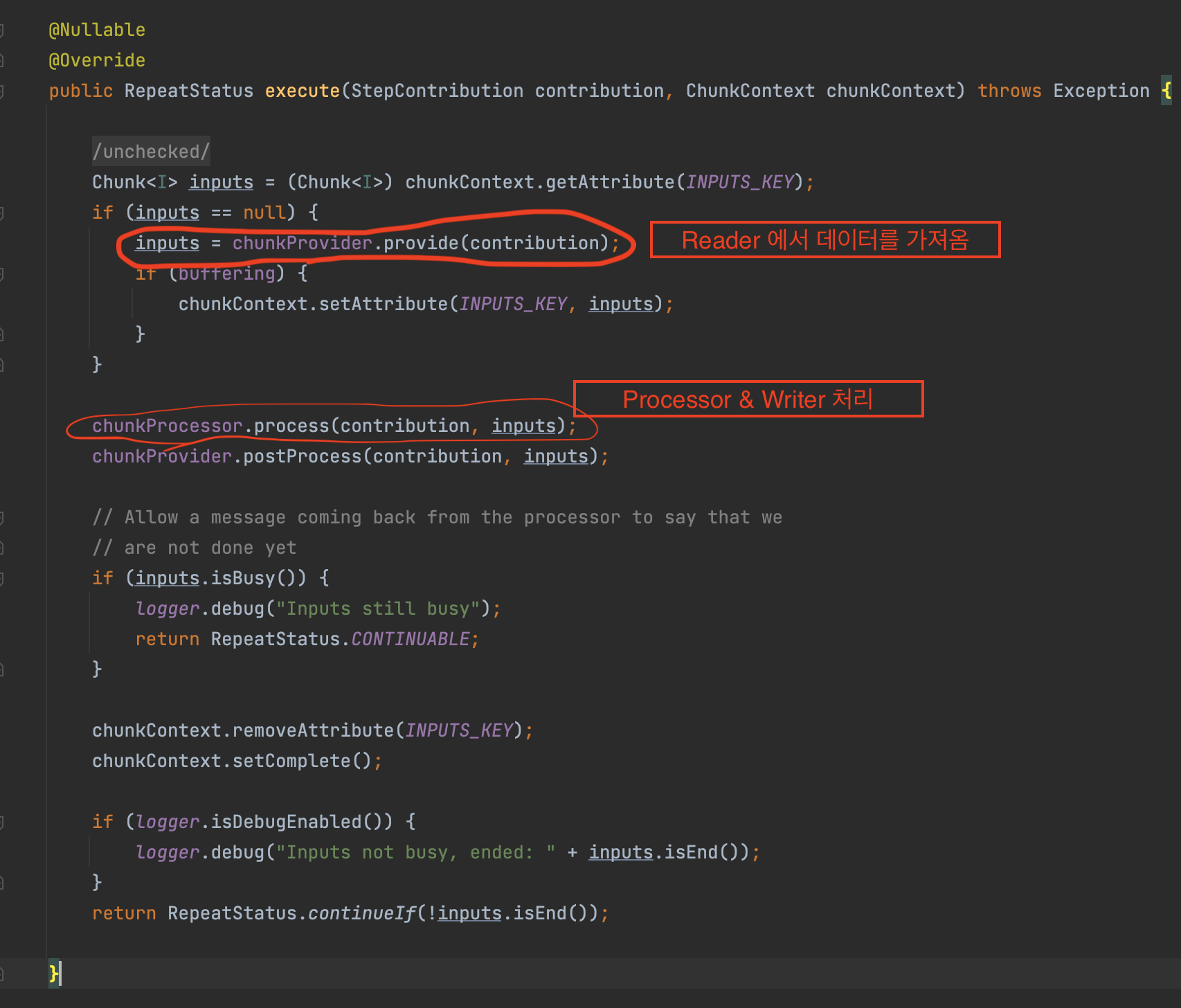Image resolution: width=1181 pixels, height=1008 pixels.
Task: Click the chunkContext parameter name in signature
Action: pyautogui.click(x=890, y=91)
